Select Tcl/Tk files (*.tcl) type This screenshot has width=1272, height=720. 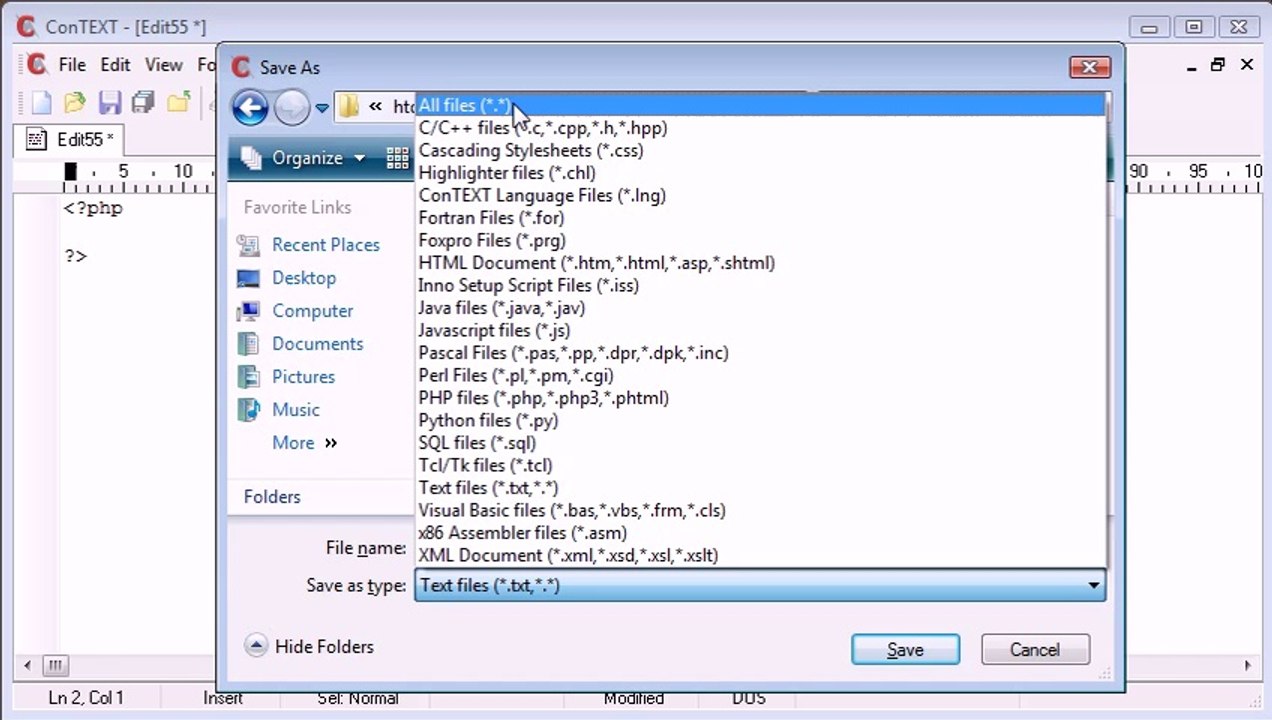pos(761,465)
